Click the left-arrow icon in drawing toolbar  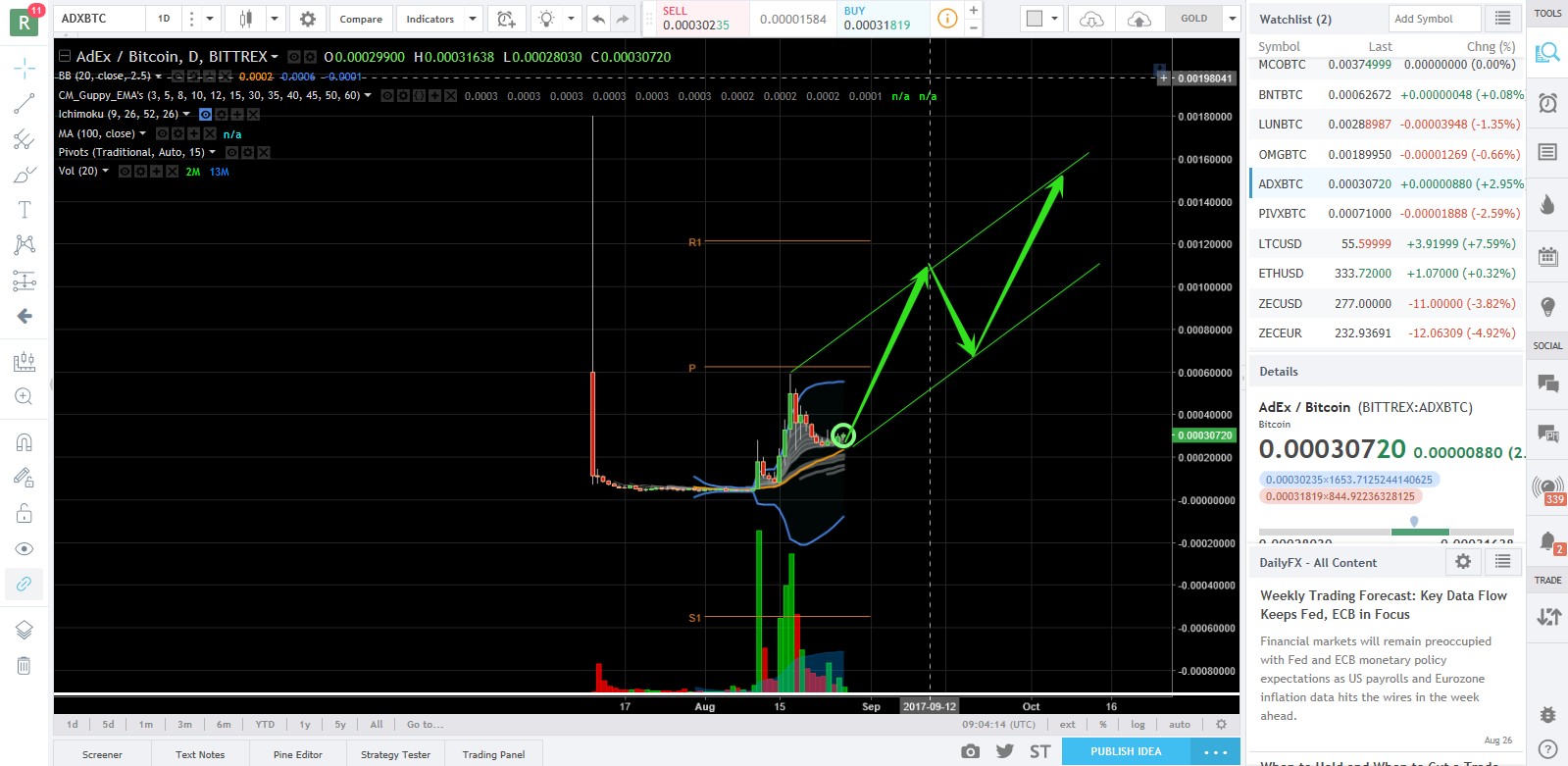tap(25, 316)
